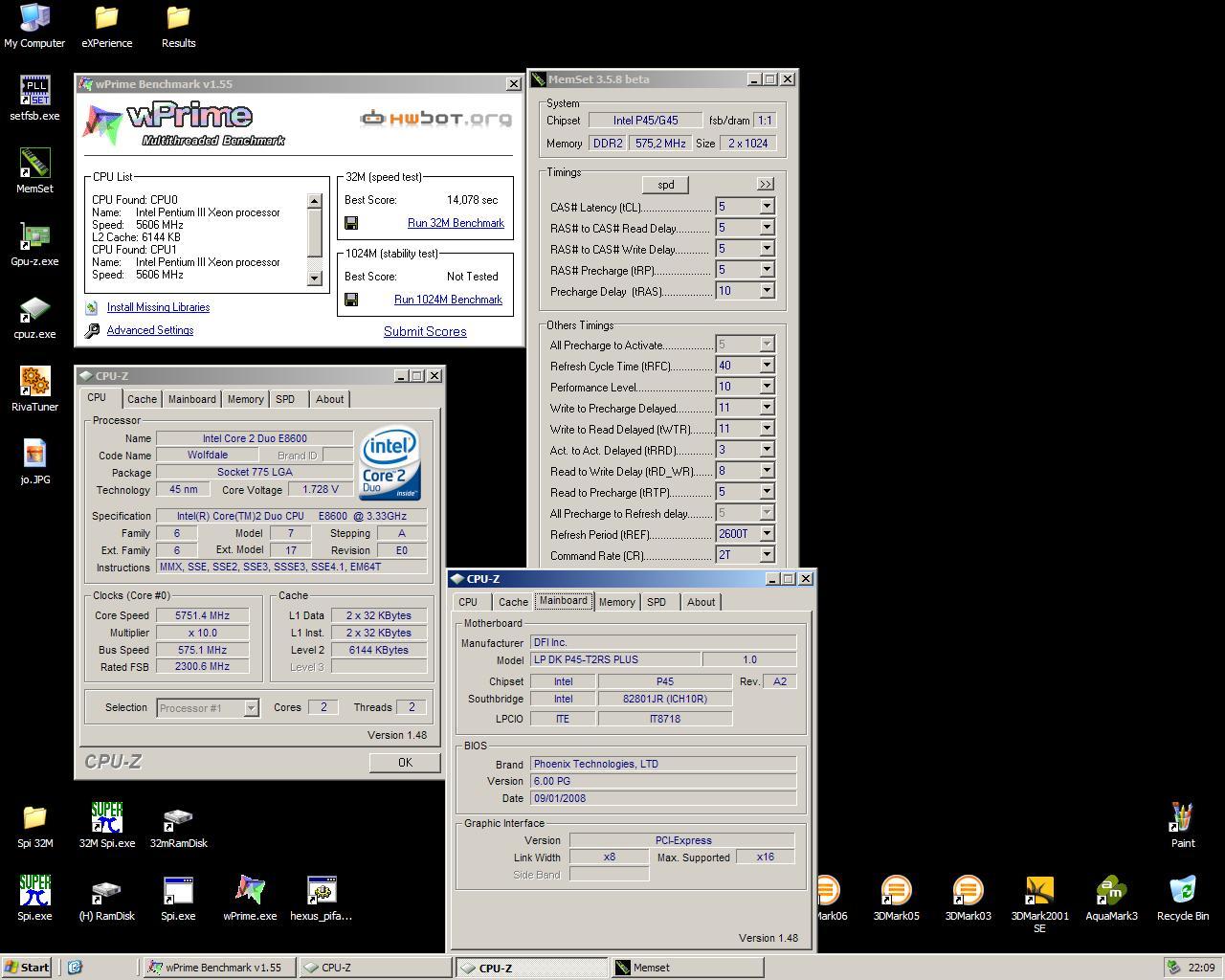Click the save icon beside Run 32M Benchmark
This screenshot has height=980, width=1225.
point(351,223)
